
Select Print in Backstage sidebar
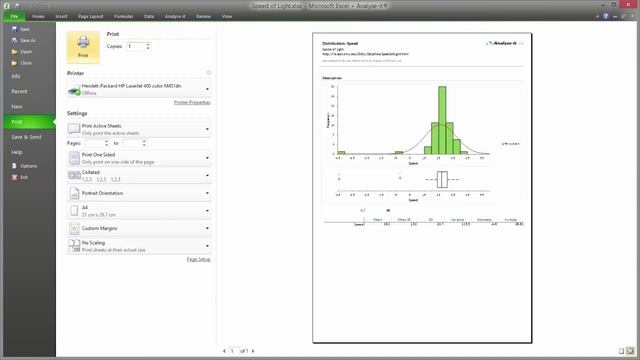(x=29, y=122)
